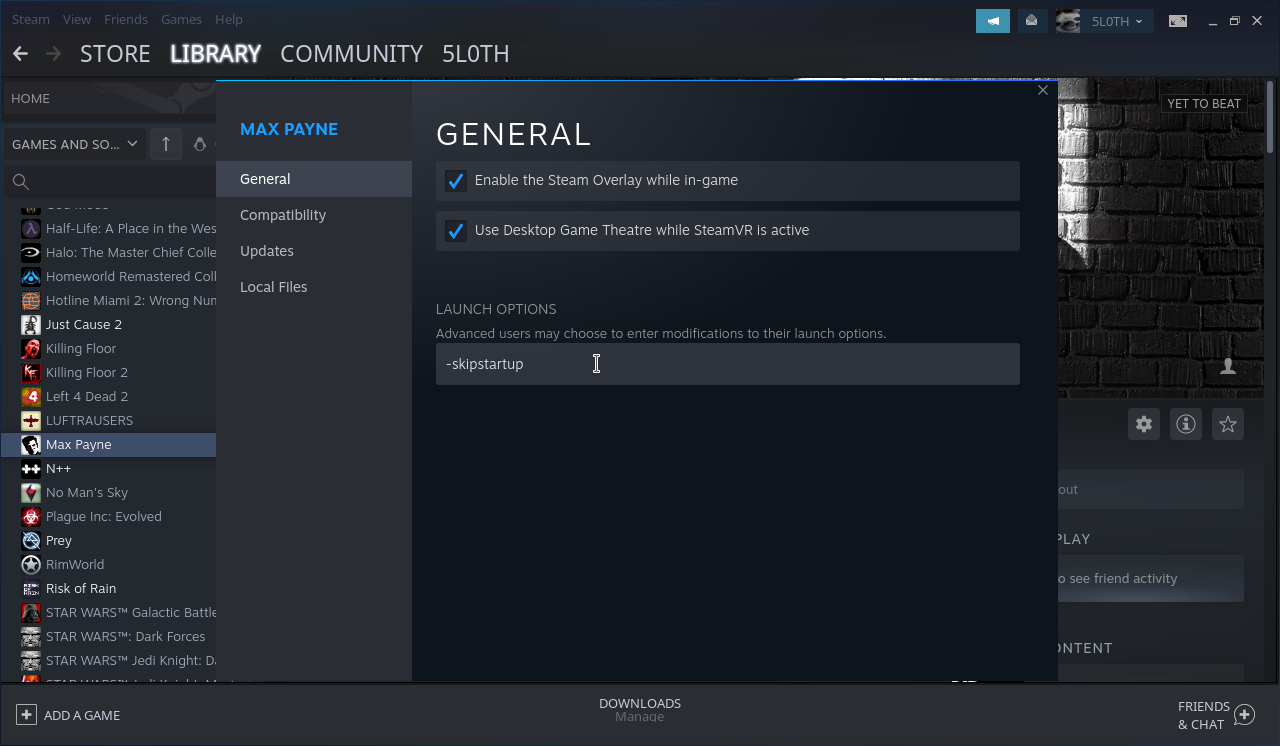Open the LIBRARY section
The height and width of the screenshot is (746, 1280).
[215, 53]
